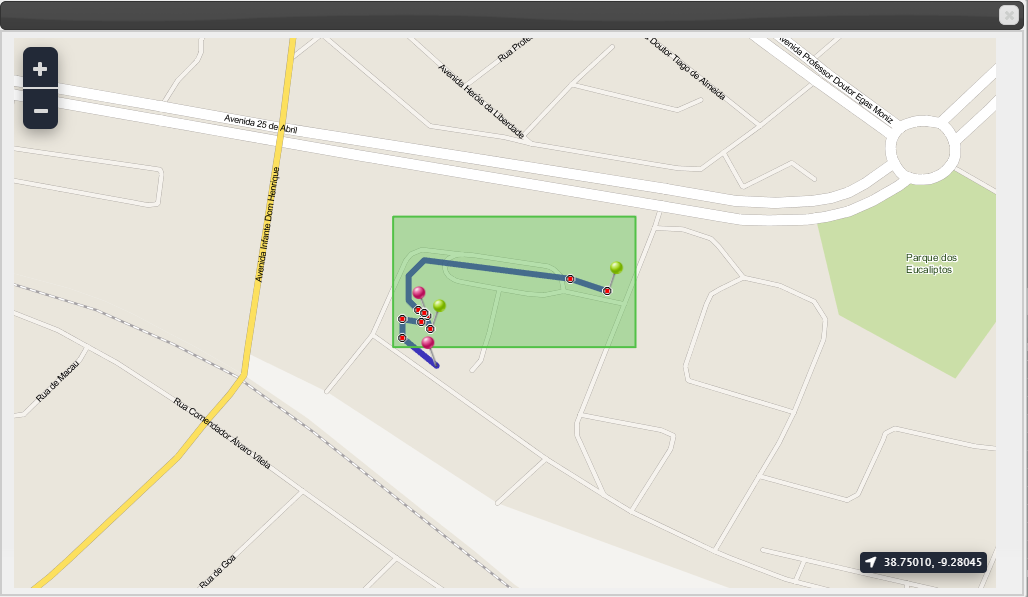This screenshot has height=597, width=1028.
Task: Click the Avenida 25 de Abril street label
Action: pos(260,124)
